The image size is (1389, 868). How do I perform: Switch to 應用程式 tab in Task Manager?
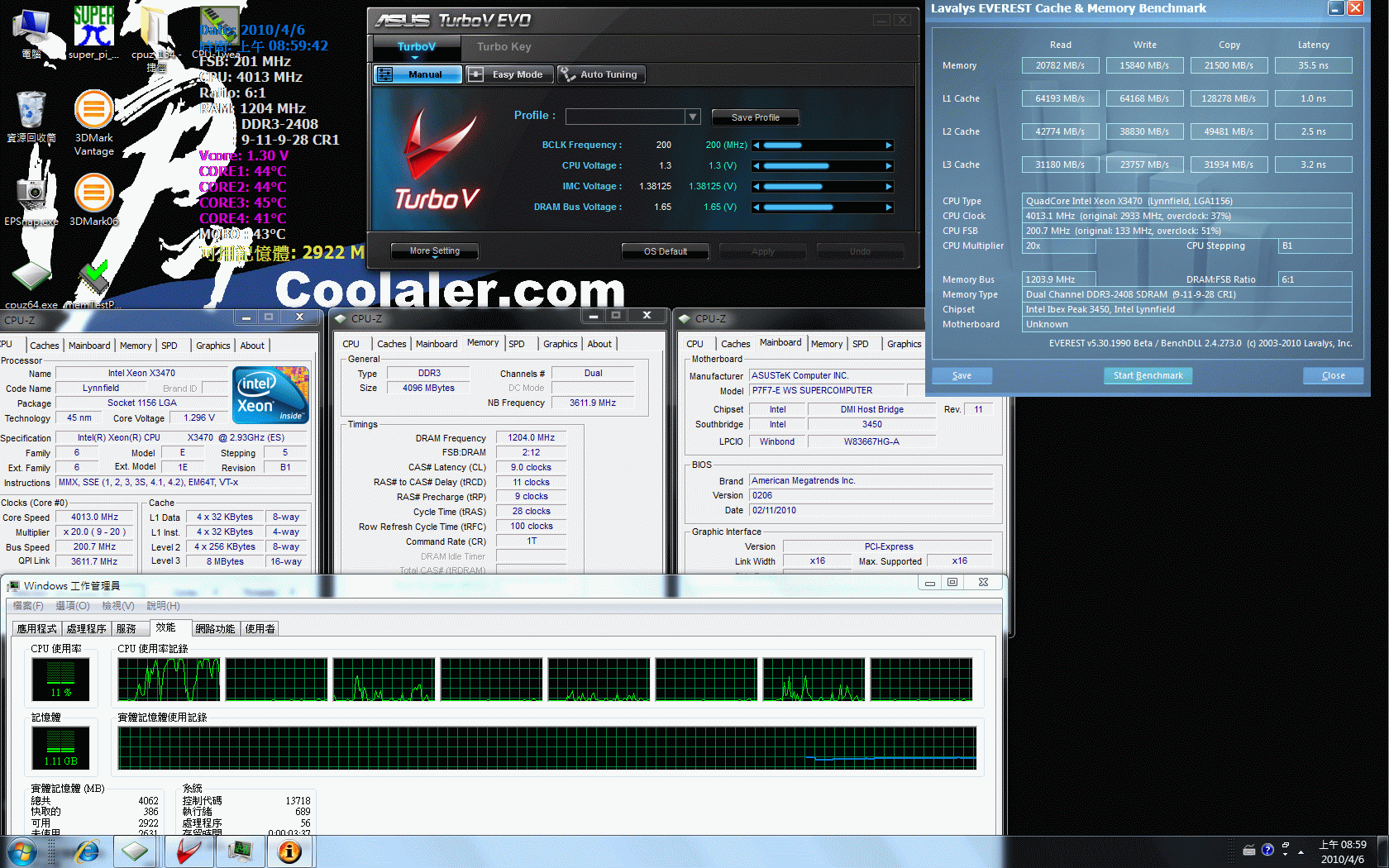(x=37, y=629)
